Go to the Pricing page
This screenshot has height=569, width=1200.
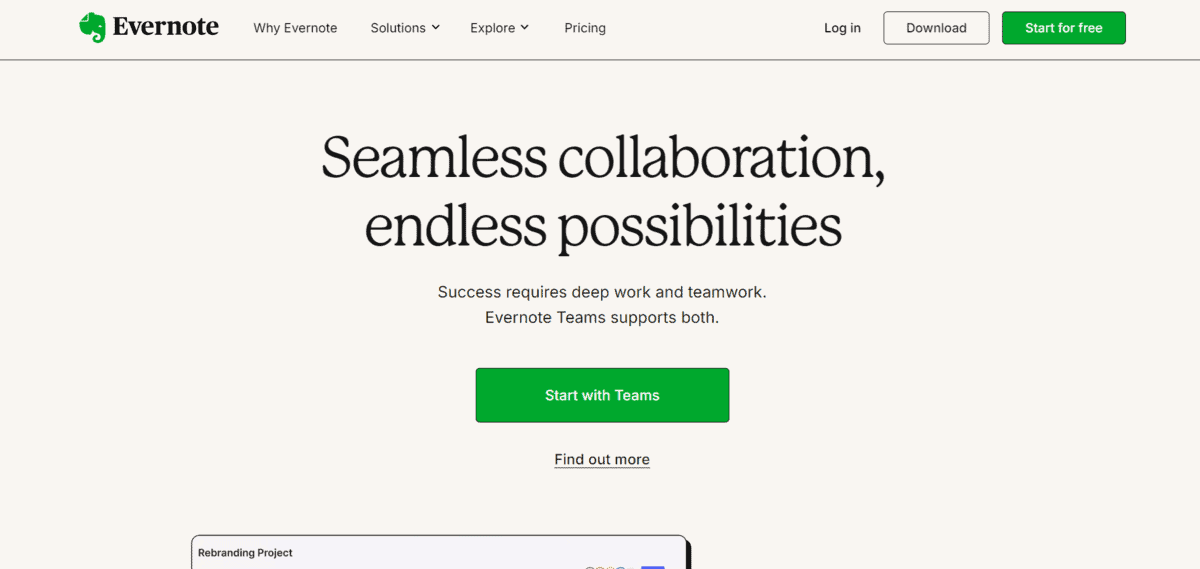coord(585,28)
